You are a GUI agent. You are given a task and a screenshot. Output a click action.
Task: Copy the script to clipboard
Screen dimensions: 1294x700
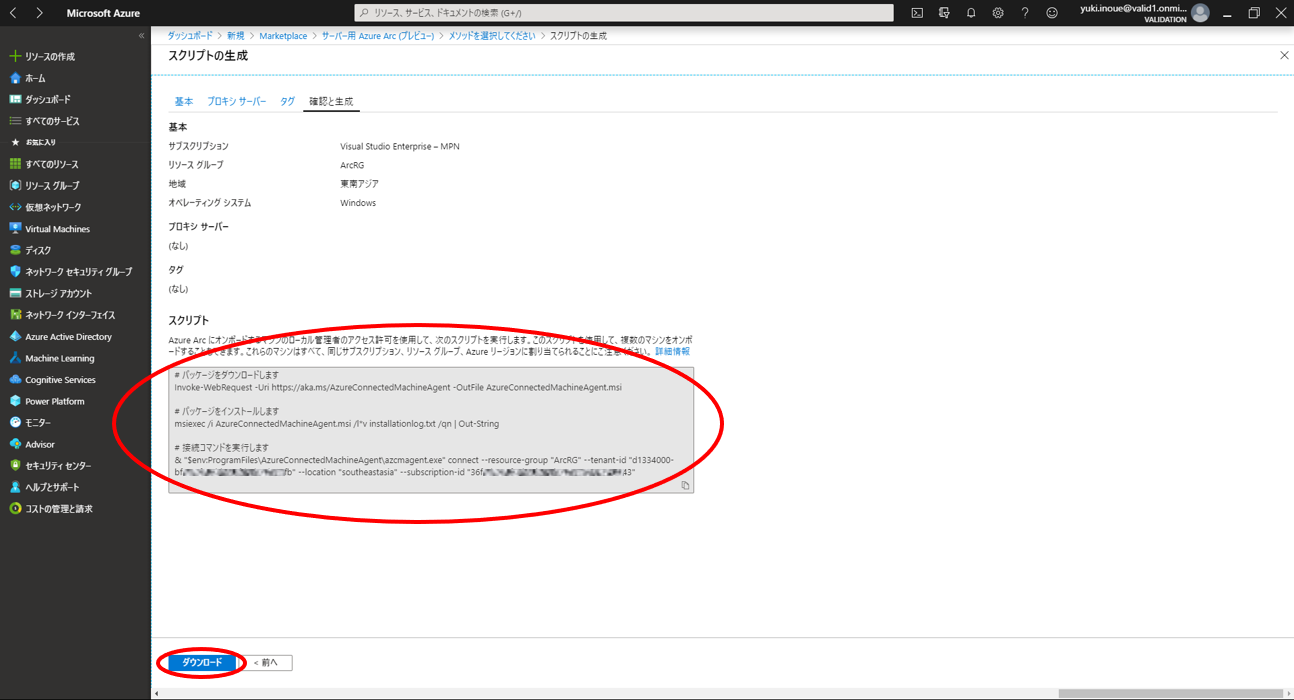pos(685,485)
